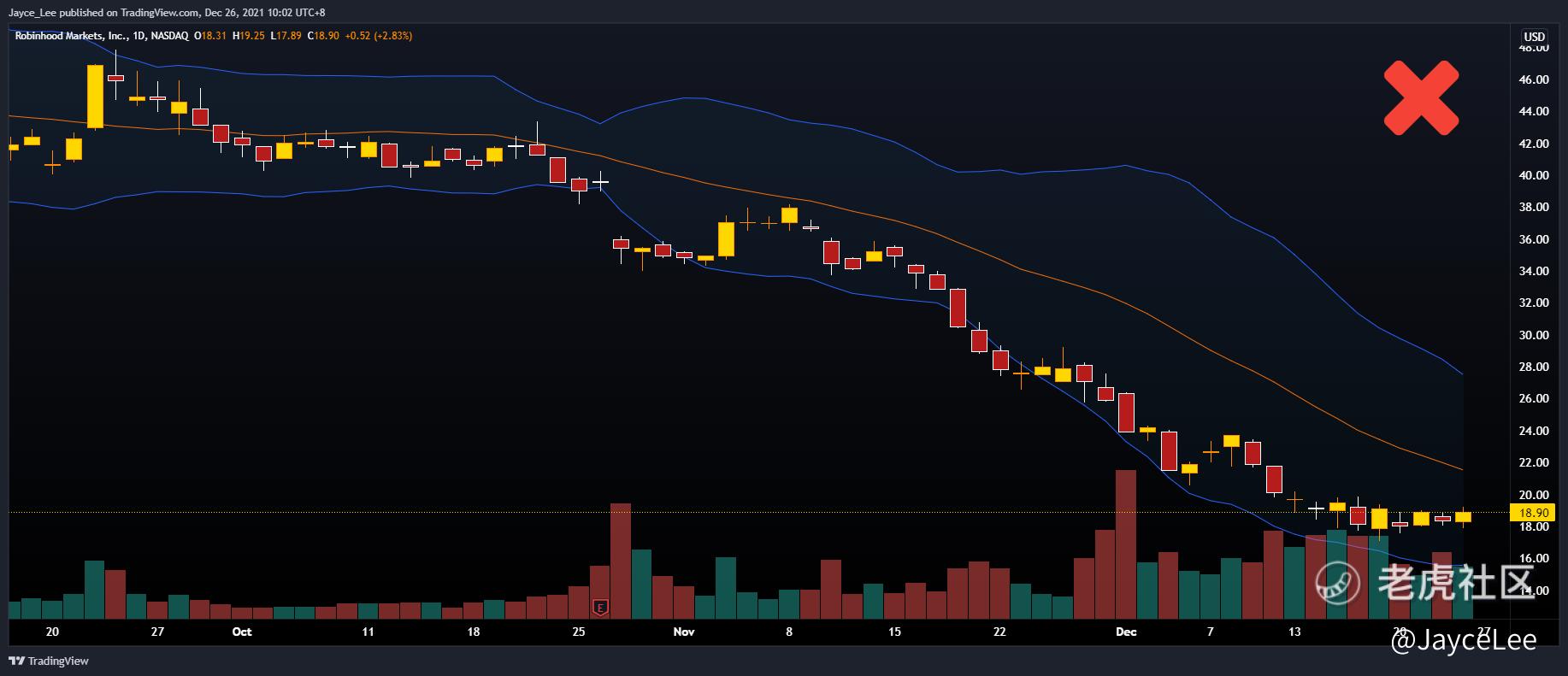Click the 22 date label on time axis
This screenshot has height=676, width=1568.
[x=999, y=632]
